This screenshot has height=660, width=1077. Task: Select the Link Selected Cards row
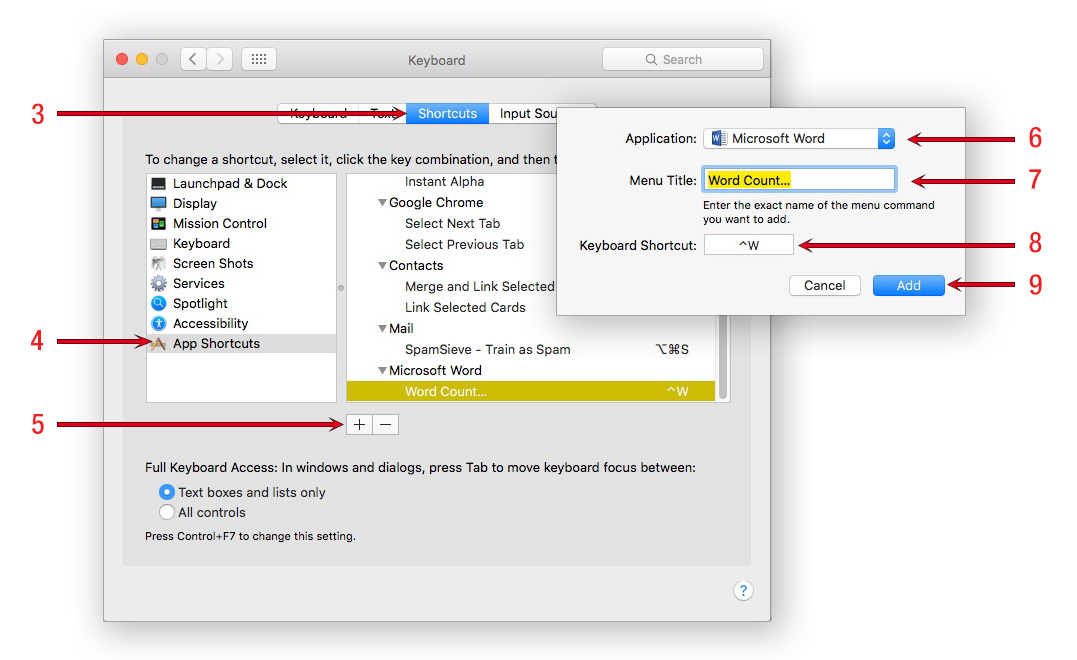pyautogui.click(x=465, y=308)
